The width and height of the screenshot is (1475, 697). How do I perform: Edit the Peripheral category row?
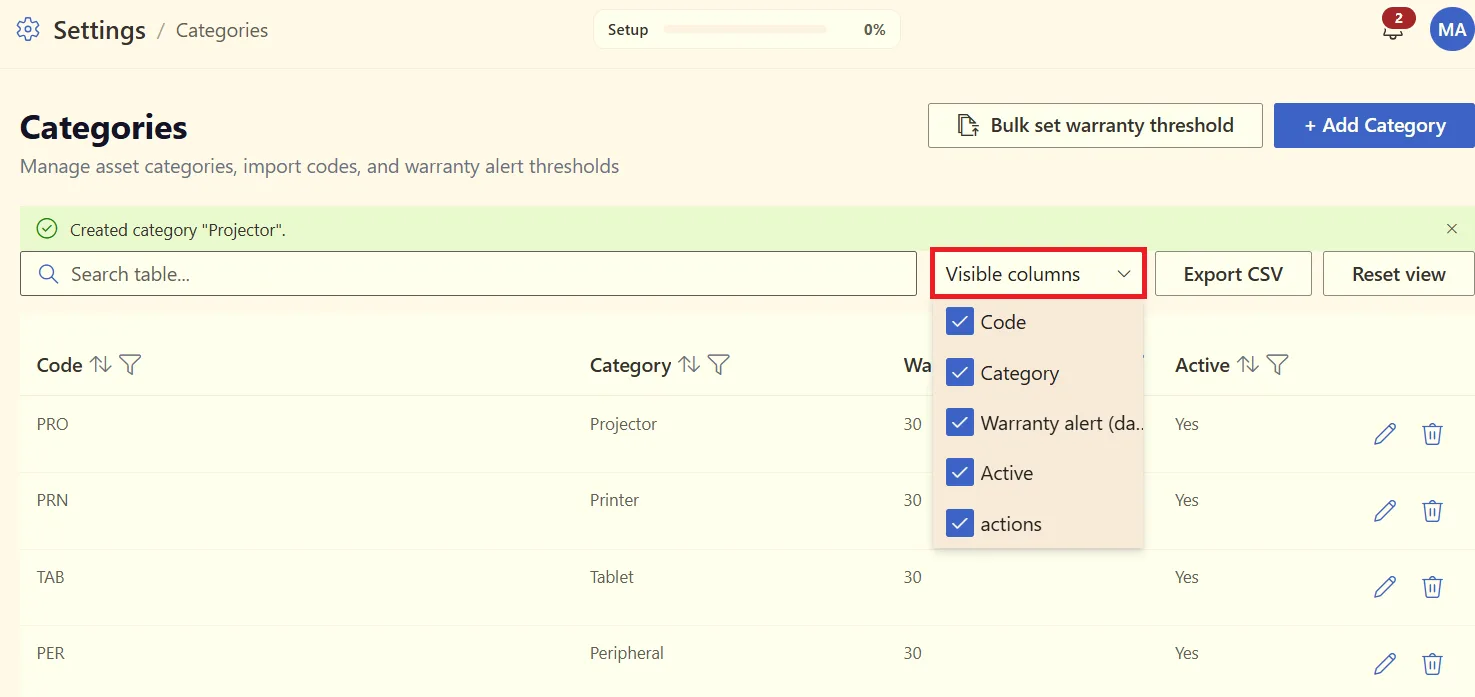point(1385,663)
